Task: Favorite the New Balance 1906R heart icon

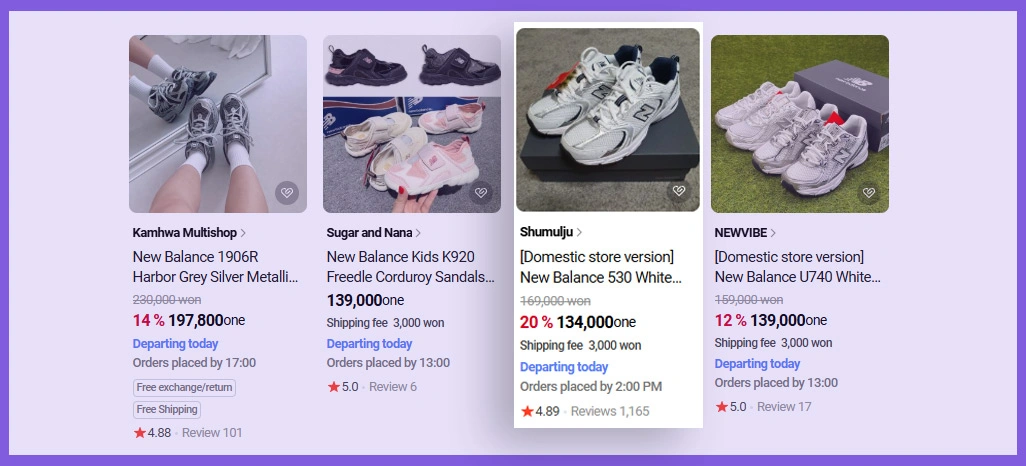Action: (x=287, y=193)
